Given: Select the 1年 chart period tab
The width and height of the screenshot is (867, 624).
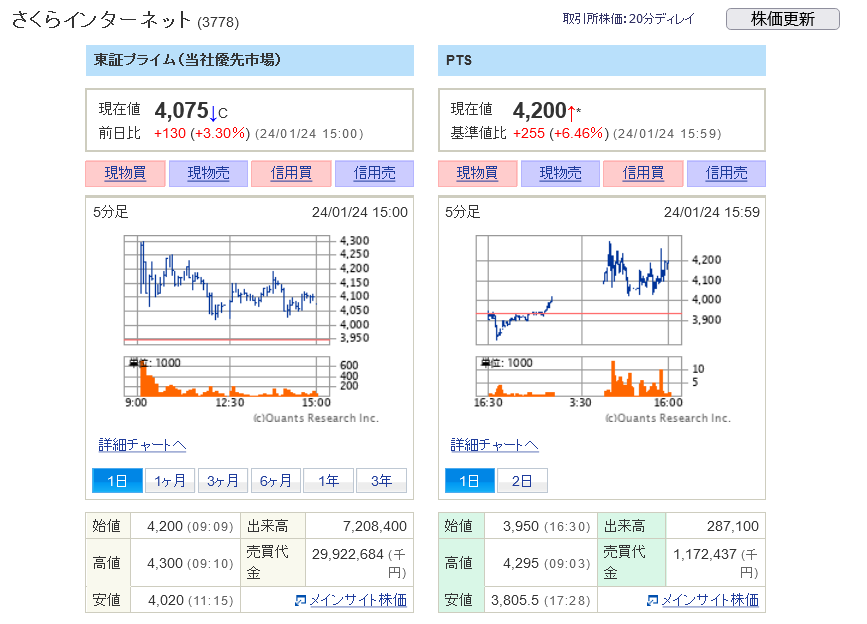Looking at the screenshot, I should tap(328, 481).
